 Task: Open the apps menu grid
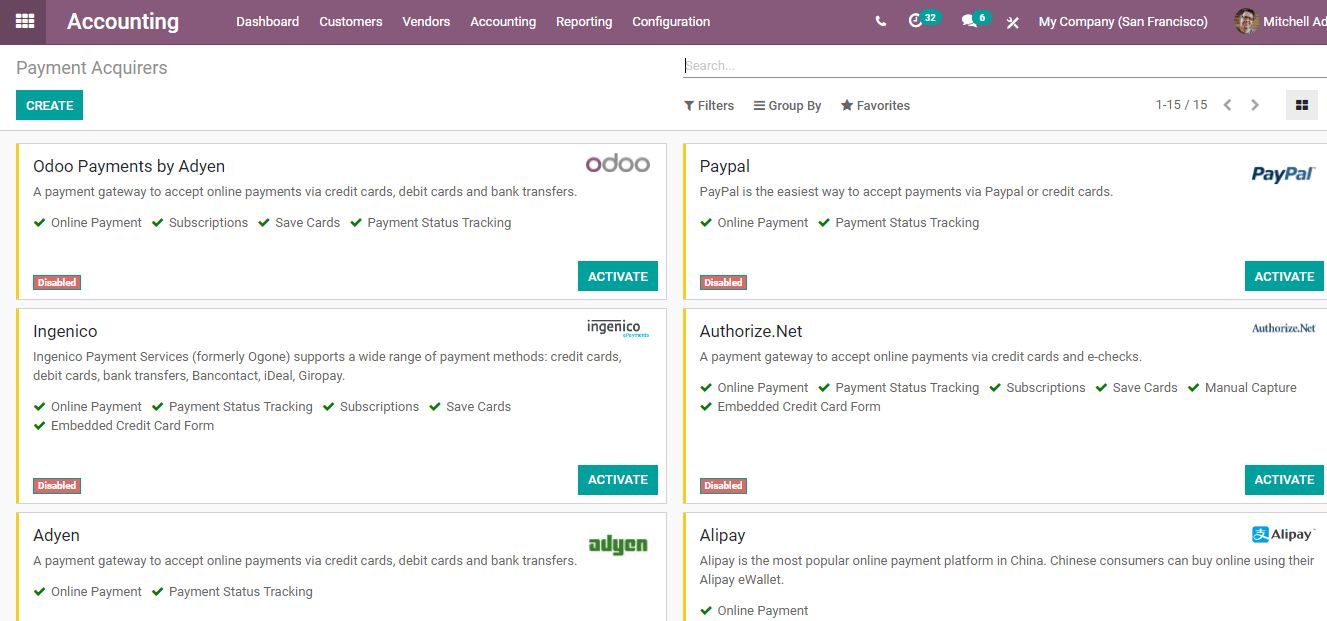click(x=24, y=21)
